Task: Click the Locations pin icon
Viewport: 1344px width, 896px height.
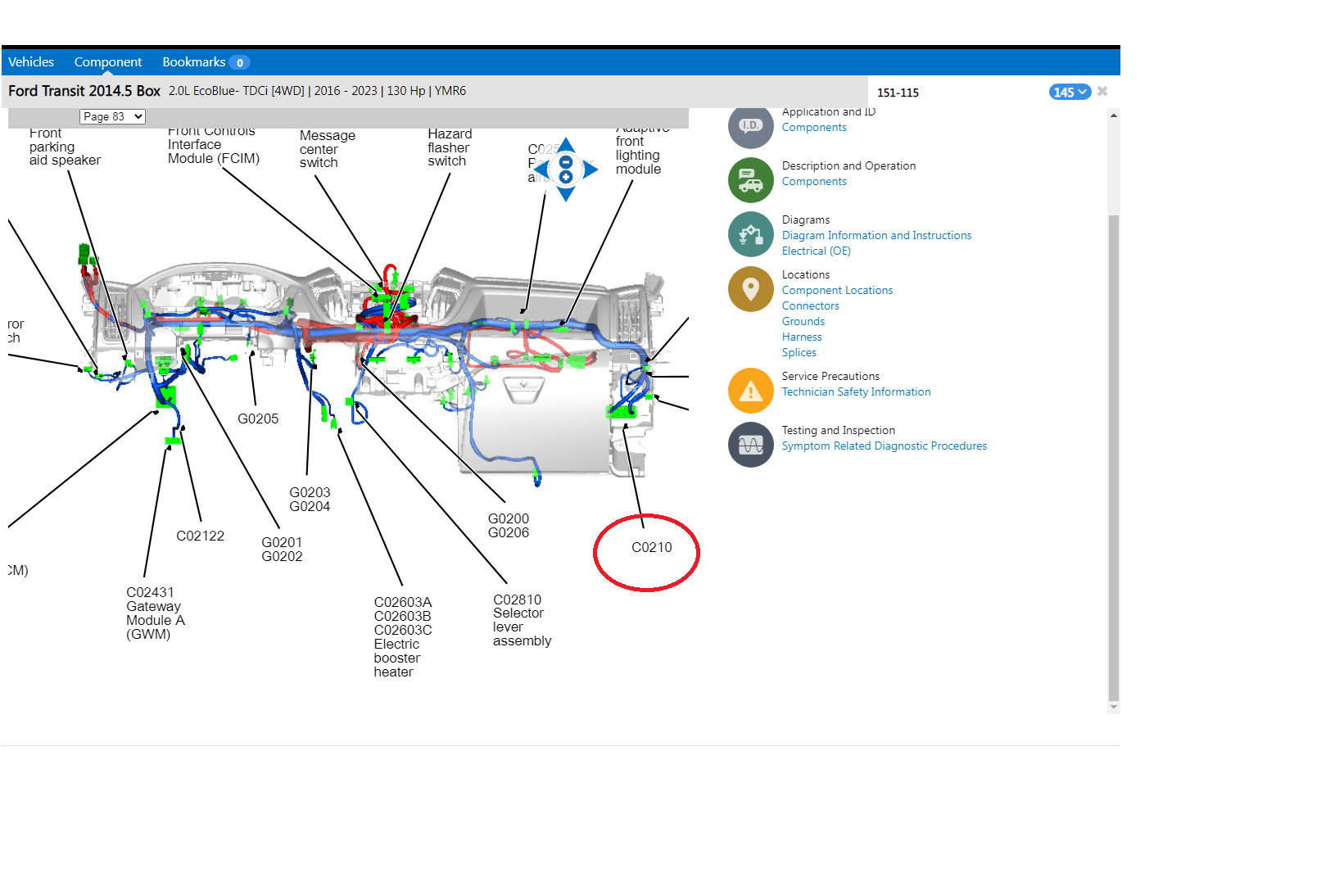Action: tap(750, 289)
